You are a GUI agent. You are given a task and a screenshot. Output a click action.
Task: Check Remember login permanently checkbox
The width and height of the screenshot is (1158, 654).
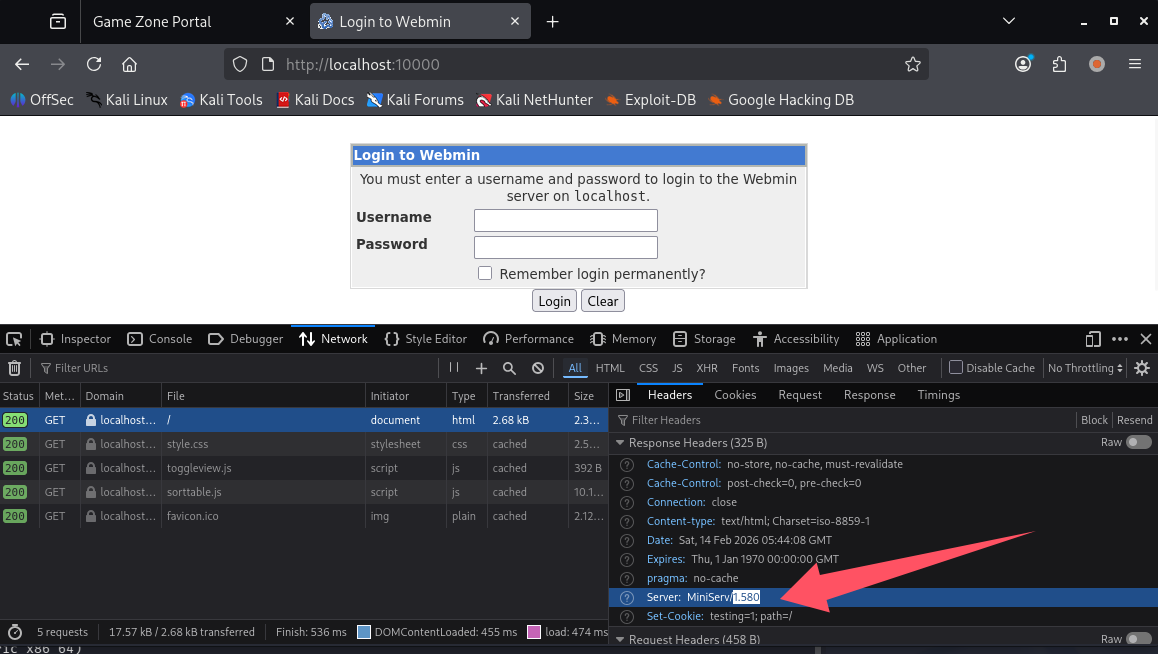tap(485, 273)
